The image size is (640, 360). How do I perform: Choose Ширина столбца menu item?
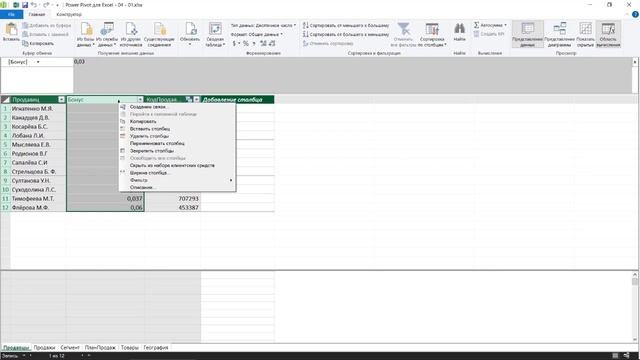click(177, 173)
